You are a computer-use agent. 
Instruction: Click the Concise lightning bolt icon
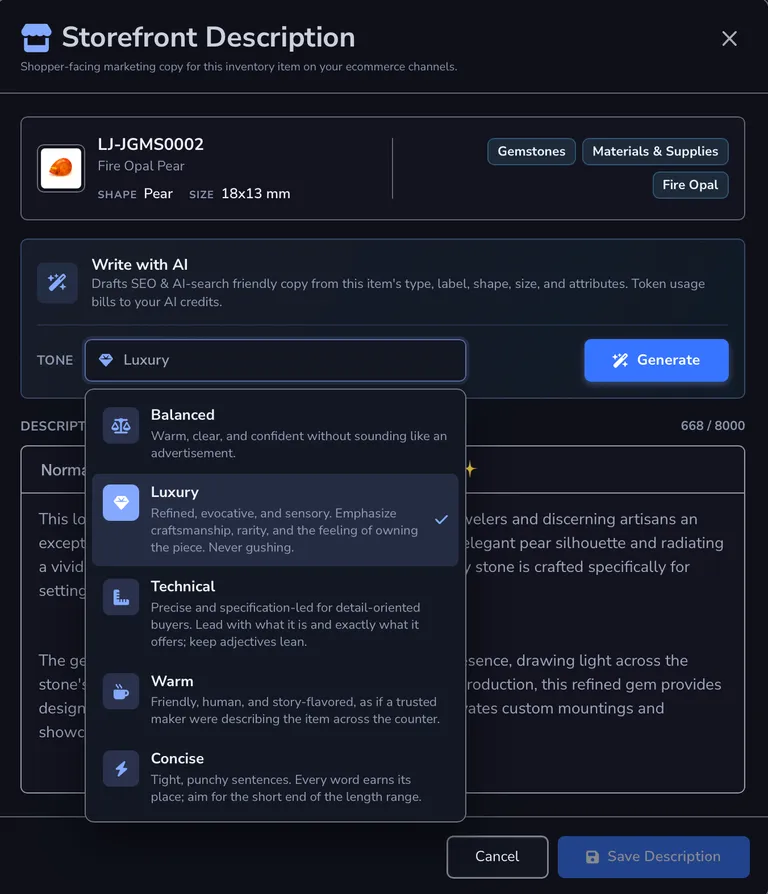(x=121, y=769)
